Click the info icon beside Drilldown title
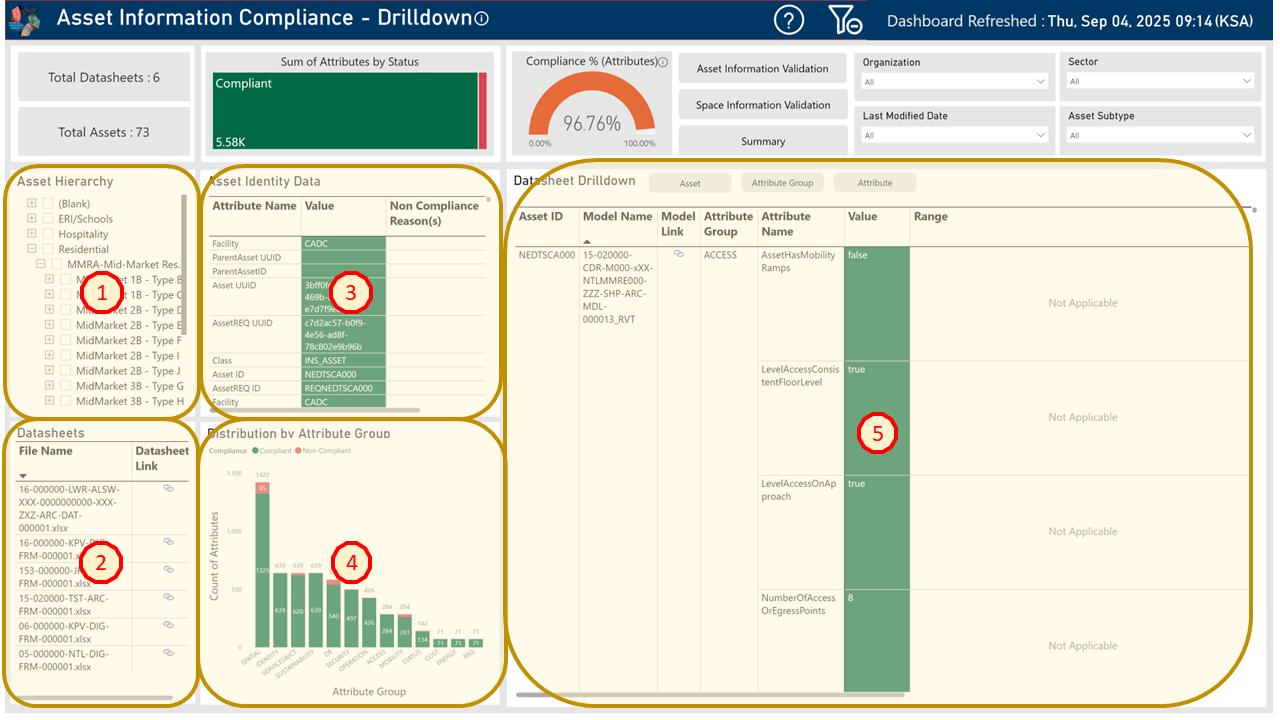The width and height of the screenshot is (1280, 720). point(482,19)
